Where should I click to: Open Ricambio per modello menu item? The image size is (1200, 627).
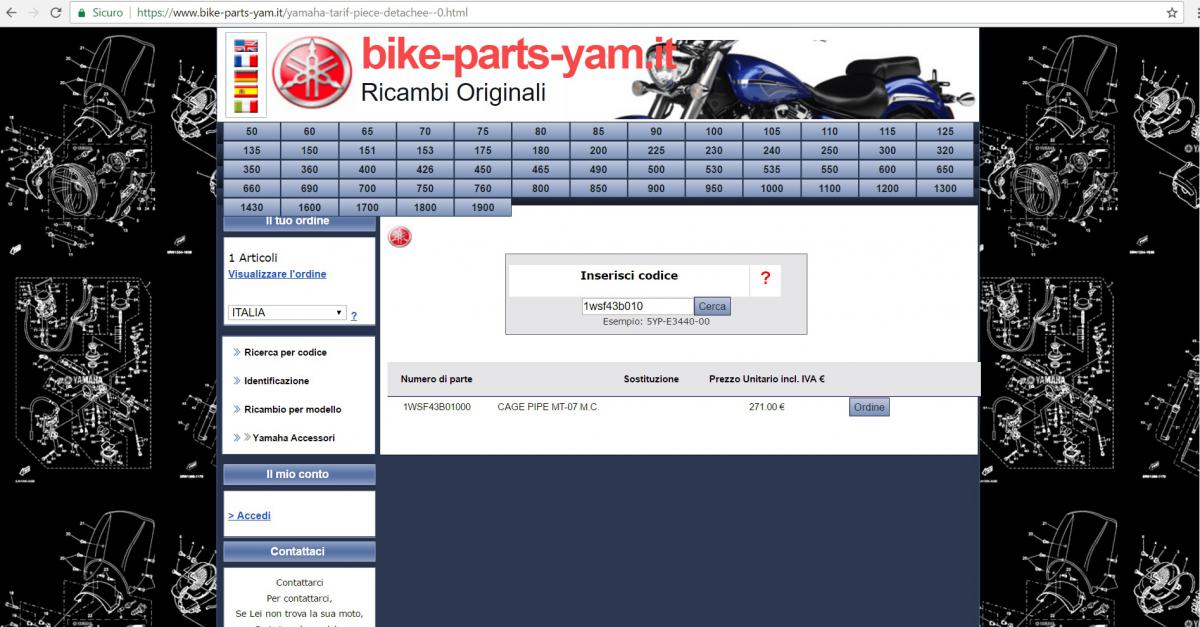click(292, 409)
